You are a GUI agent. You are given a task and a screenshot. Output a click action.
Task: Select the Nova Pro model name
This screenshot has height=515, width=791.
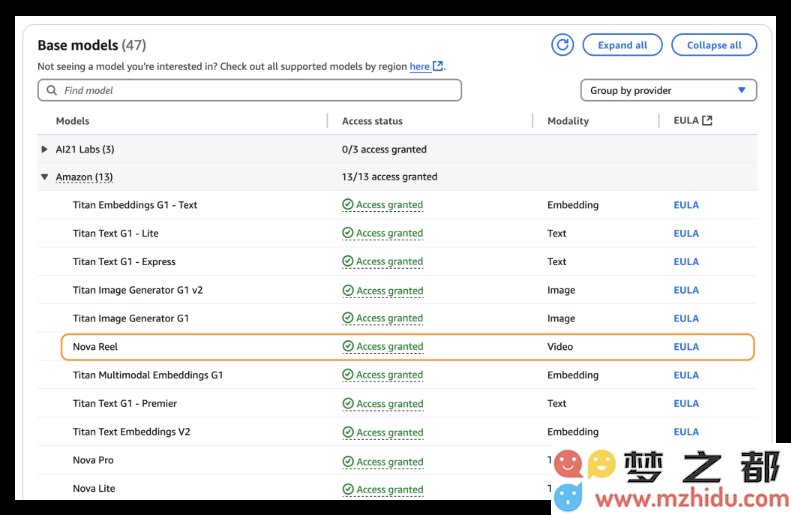coord(93,460)
